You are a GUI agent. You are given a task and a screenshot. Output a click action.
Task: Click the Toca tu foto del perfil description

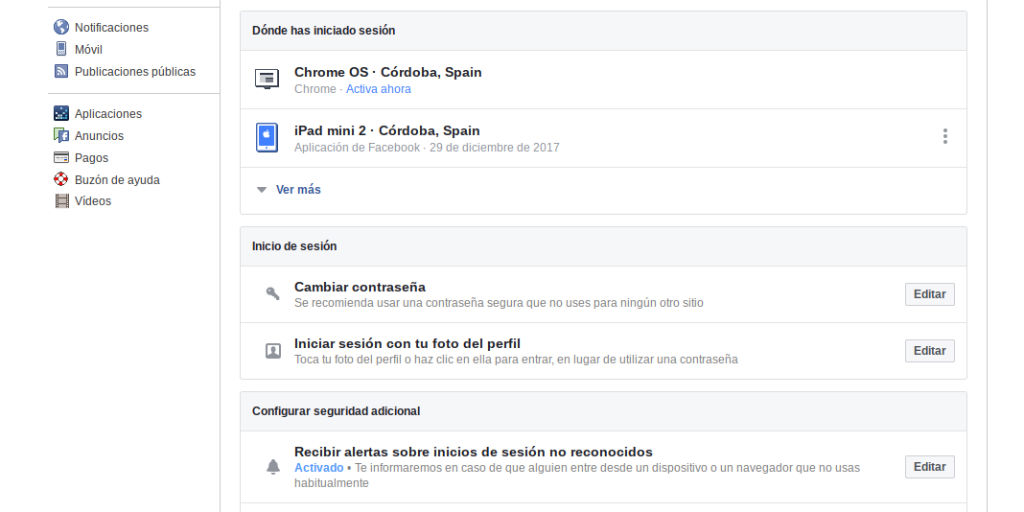[516, 359]
